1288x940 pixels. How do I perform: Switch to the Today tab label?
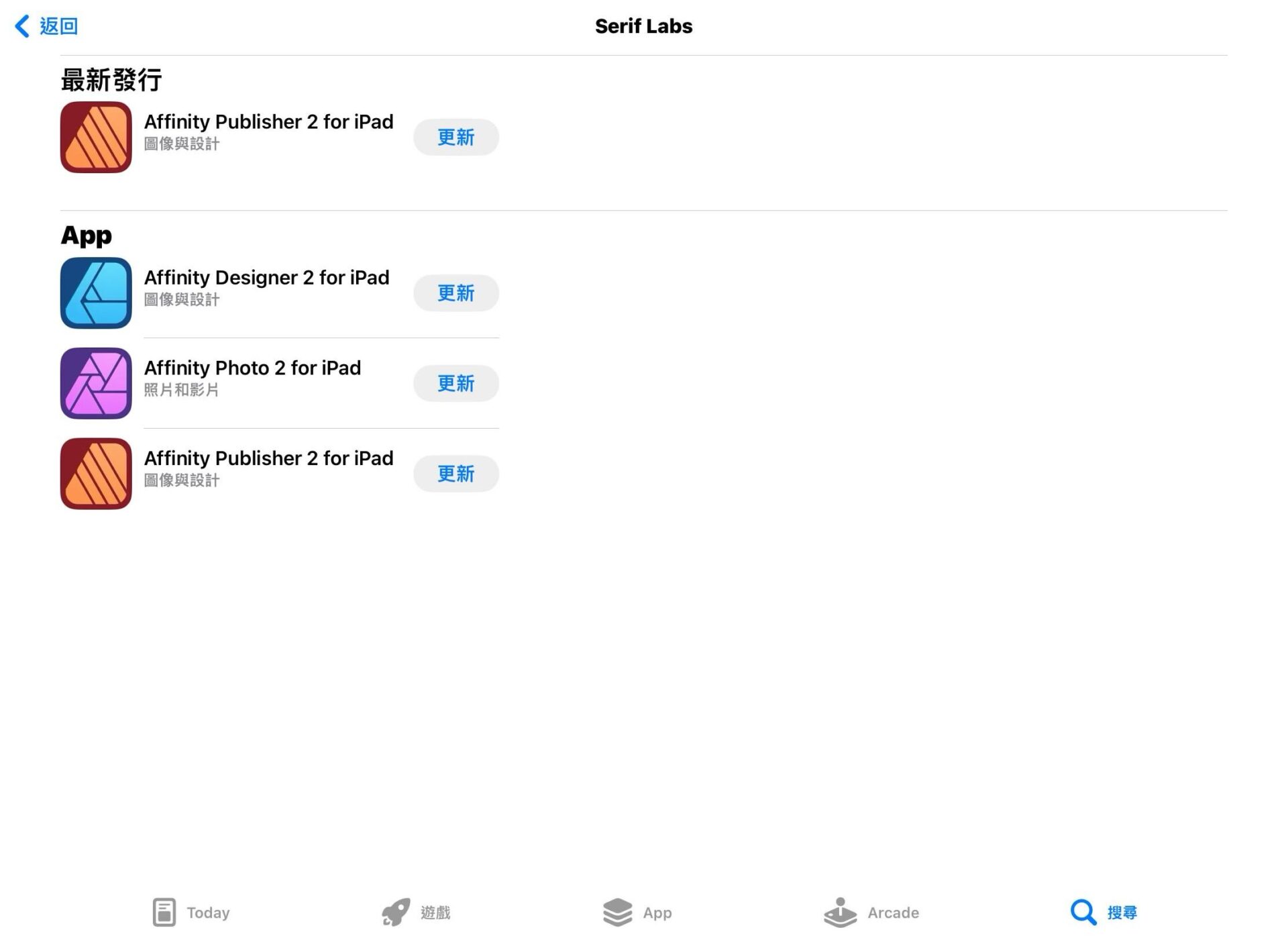pyautogui.click(x=208, y=912)
